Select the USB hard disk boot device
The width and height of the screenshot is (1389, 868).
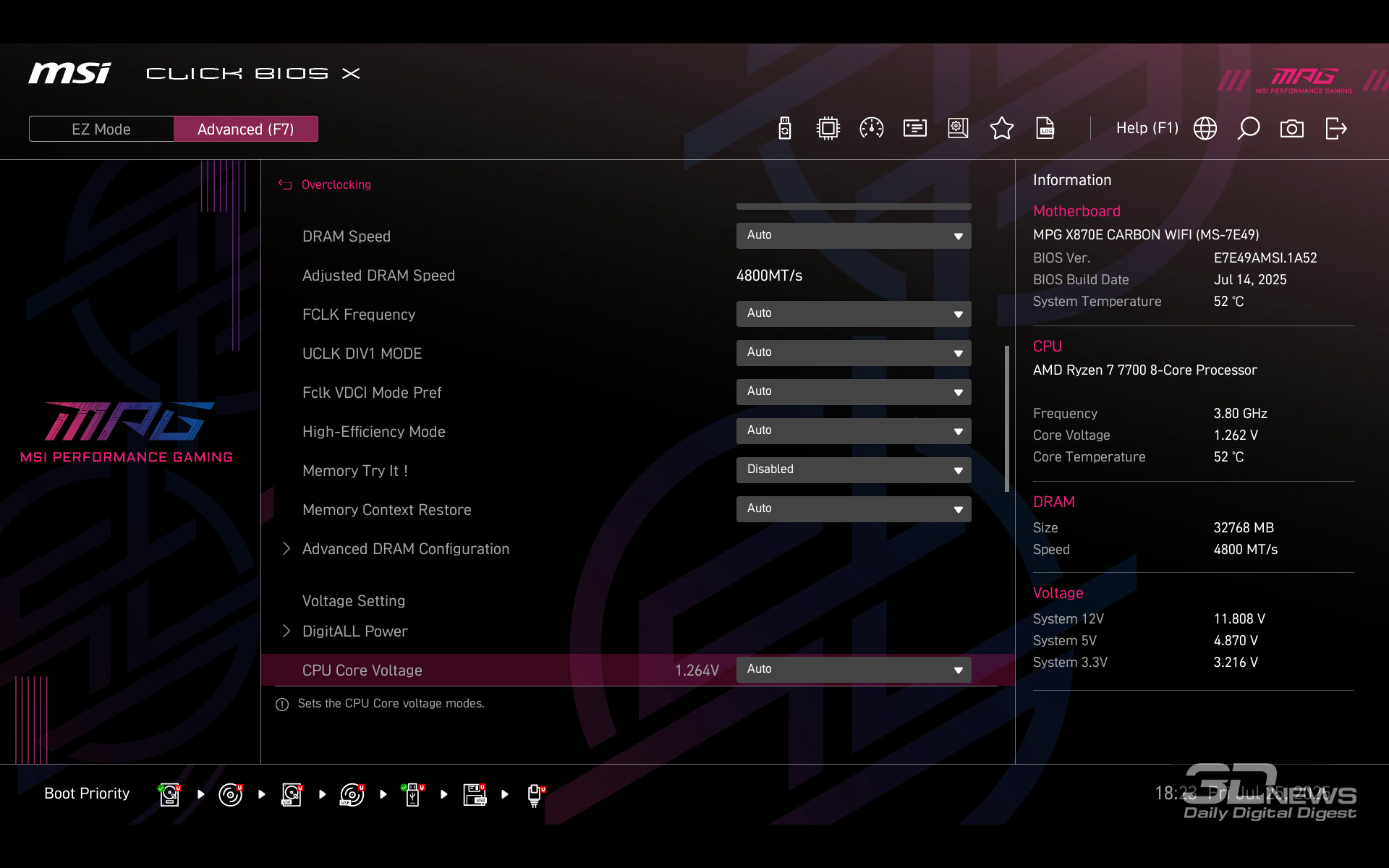292,794
